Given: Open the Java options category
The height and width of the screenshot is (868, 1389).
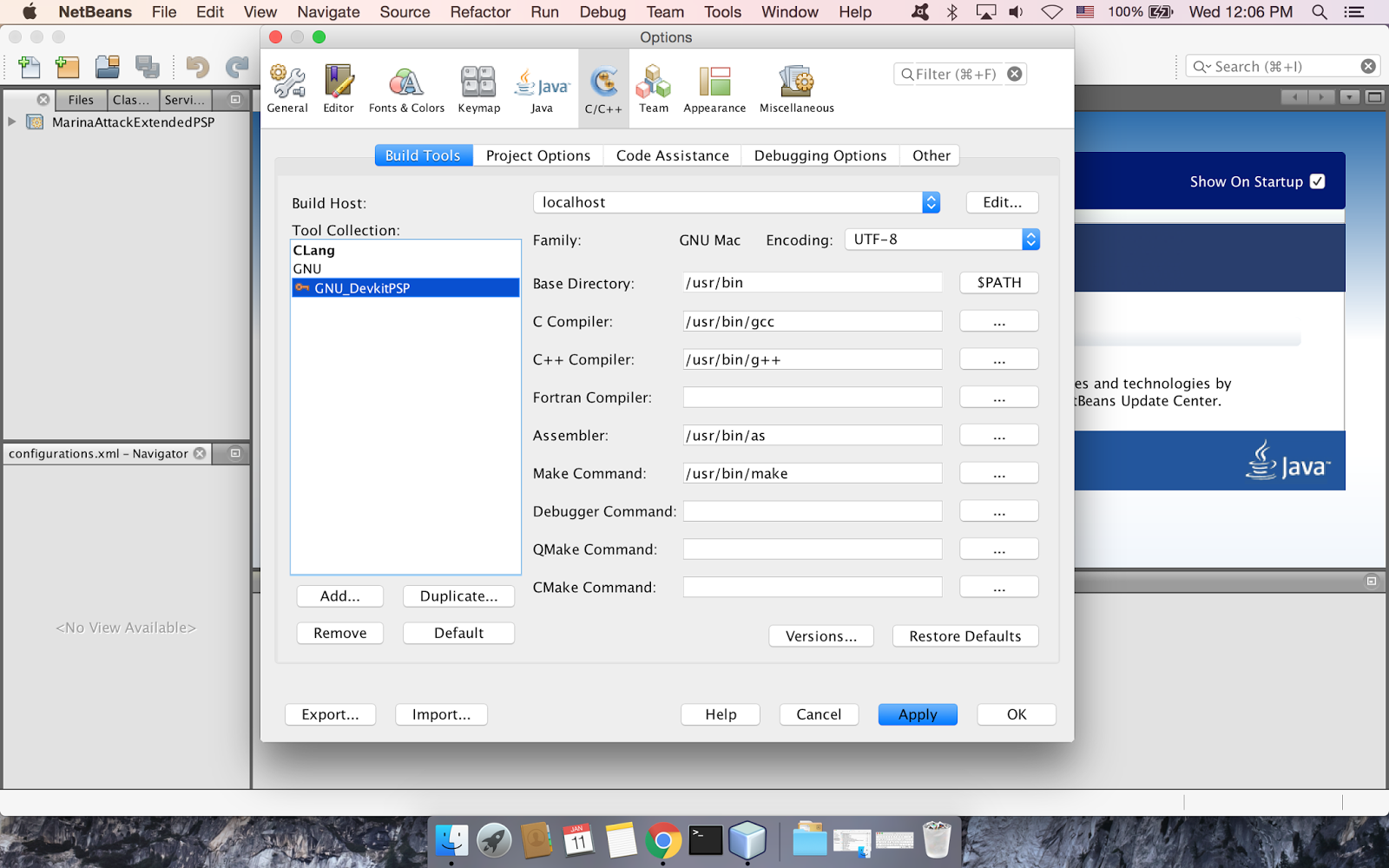Looking at the screenshot, I should click(x=542, y=89).
